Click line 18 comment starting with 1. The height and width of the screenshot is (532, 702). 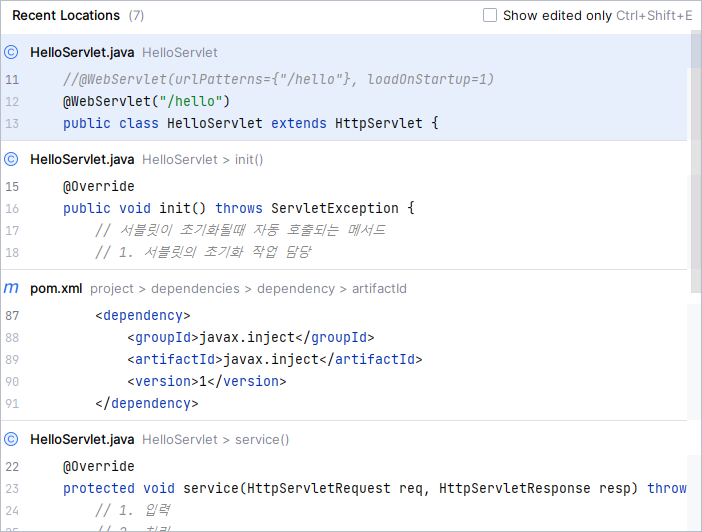tap(203, 252)
